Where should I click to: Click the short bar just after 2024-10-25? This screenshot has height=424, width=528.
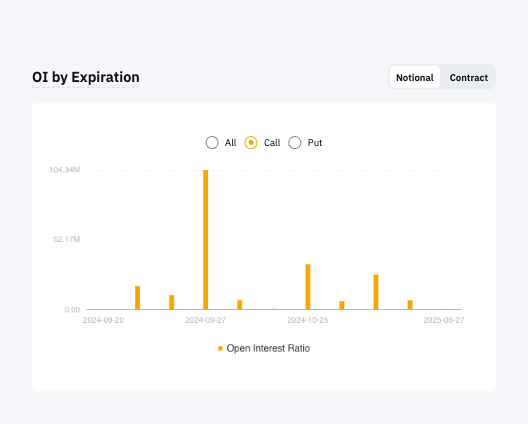(342, 305)
